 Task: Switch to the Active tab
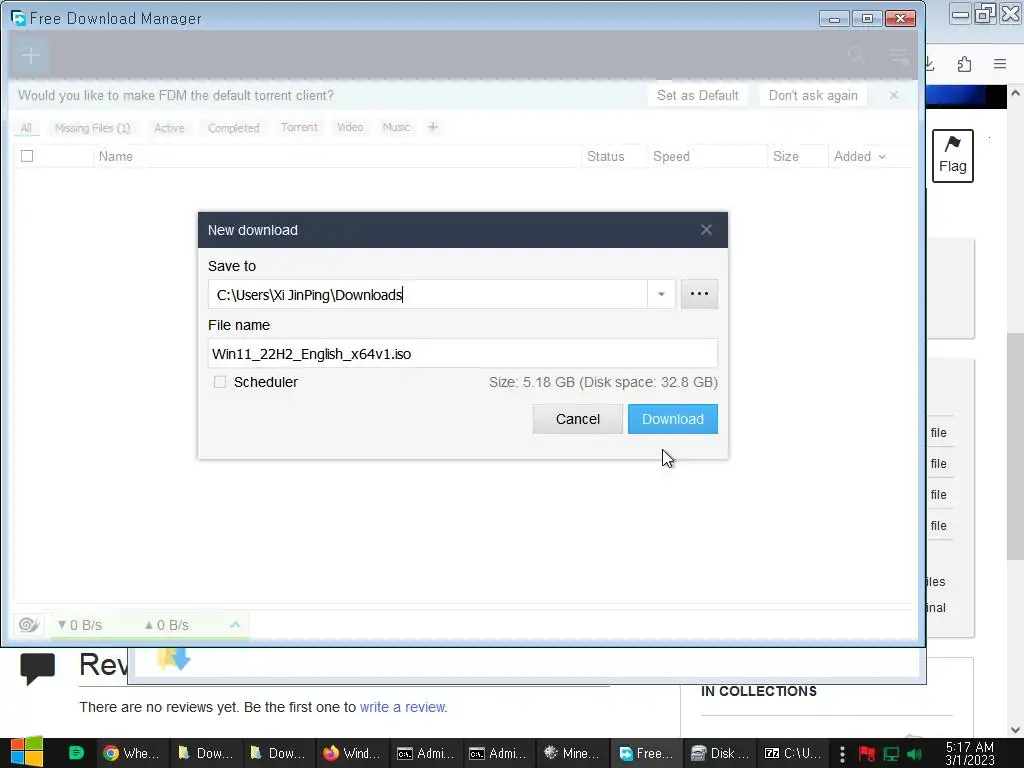[169, 128]
